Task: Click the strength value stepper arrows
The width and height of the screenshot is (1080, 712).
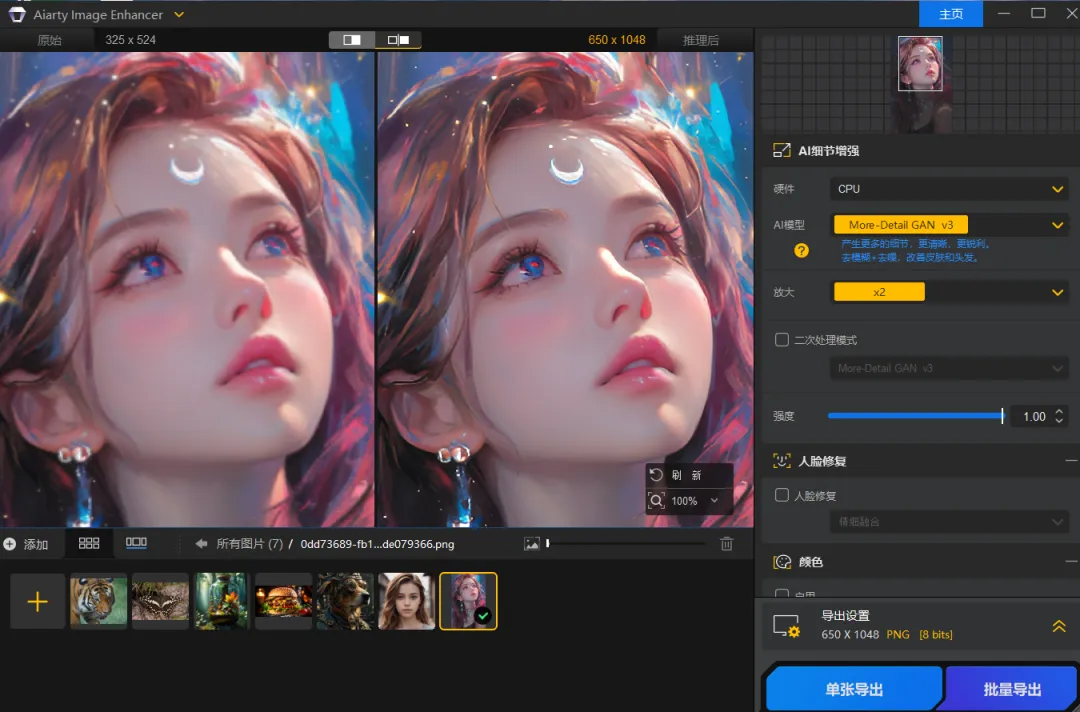Action: (1059, 416)
